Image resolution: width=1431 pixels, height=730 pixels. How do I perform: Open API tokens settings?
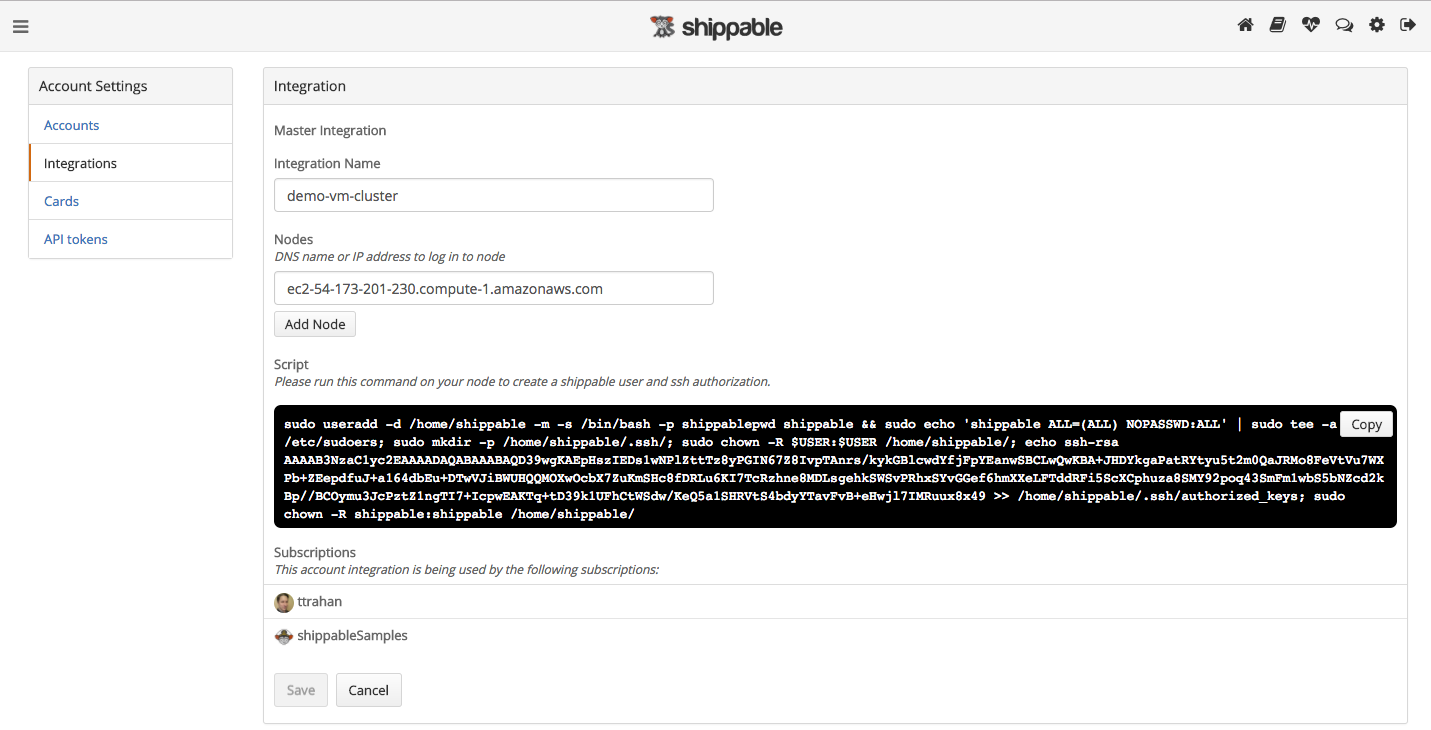point(131,239)
